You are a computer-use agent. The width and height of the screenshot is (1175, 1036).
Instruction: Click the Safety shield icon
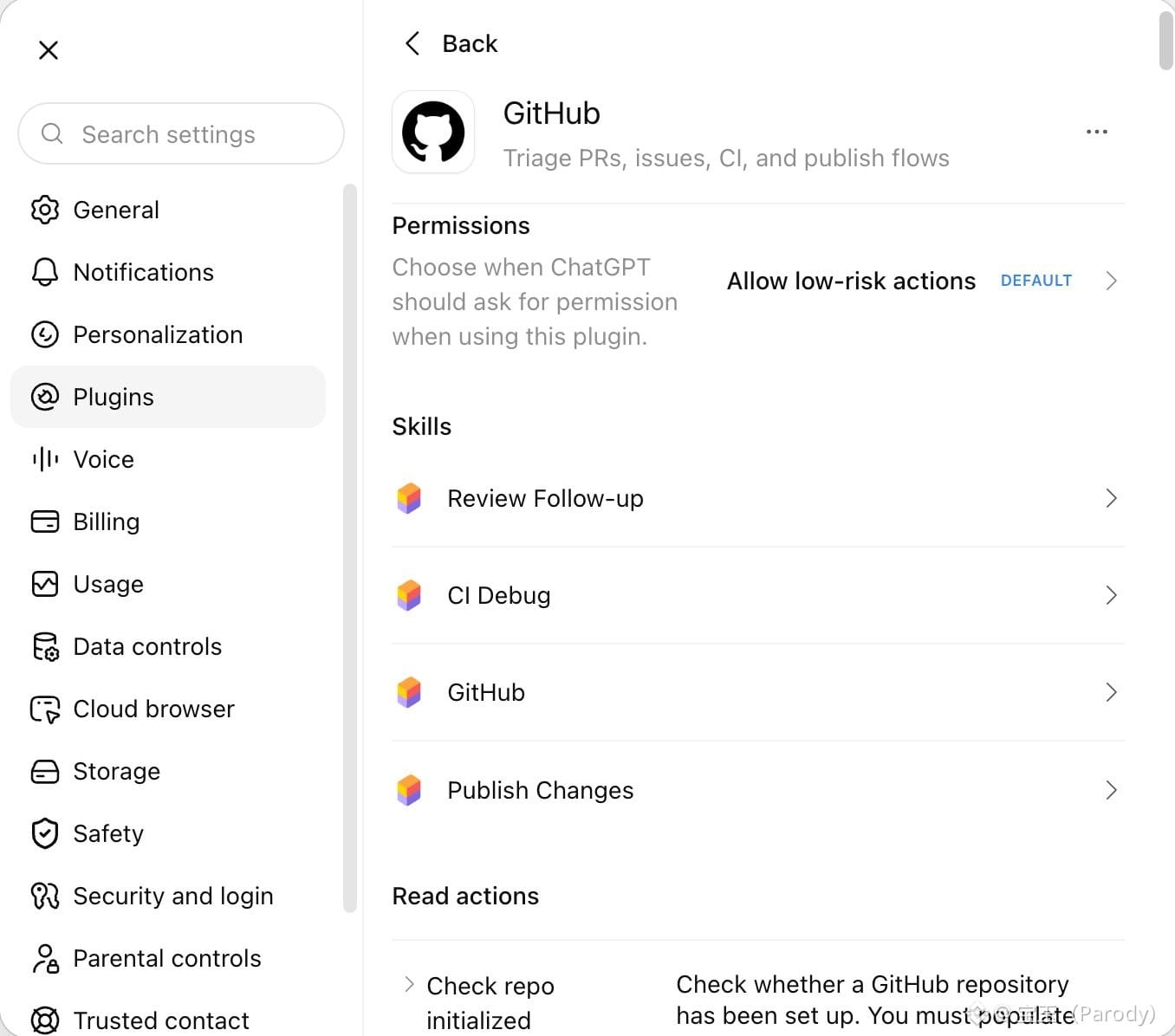tap(45, 833)
